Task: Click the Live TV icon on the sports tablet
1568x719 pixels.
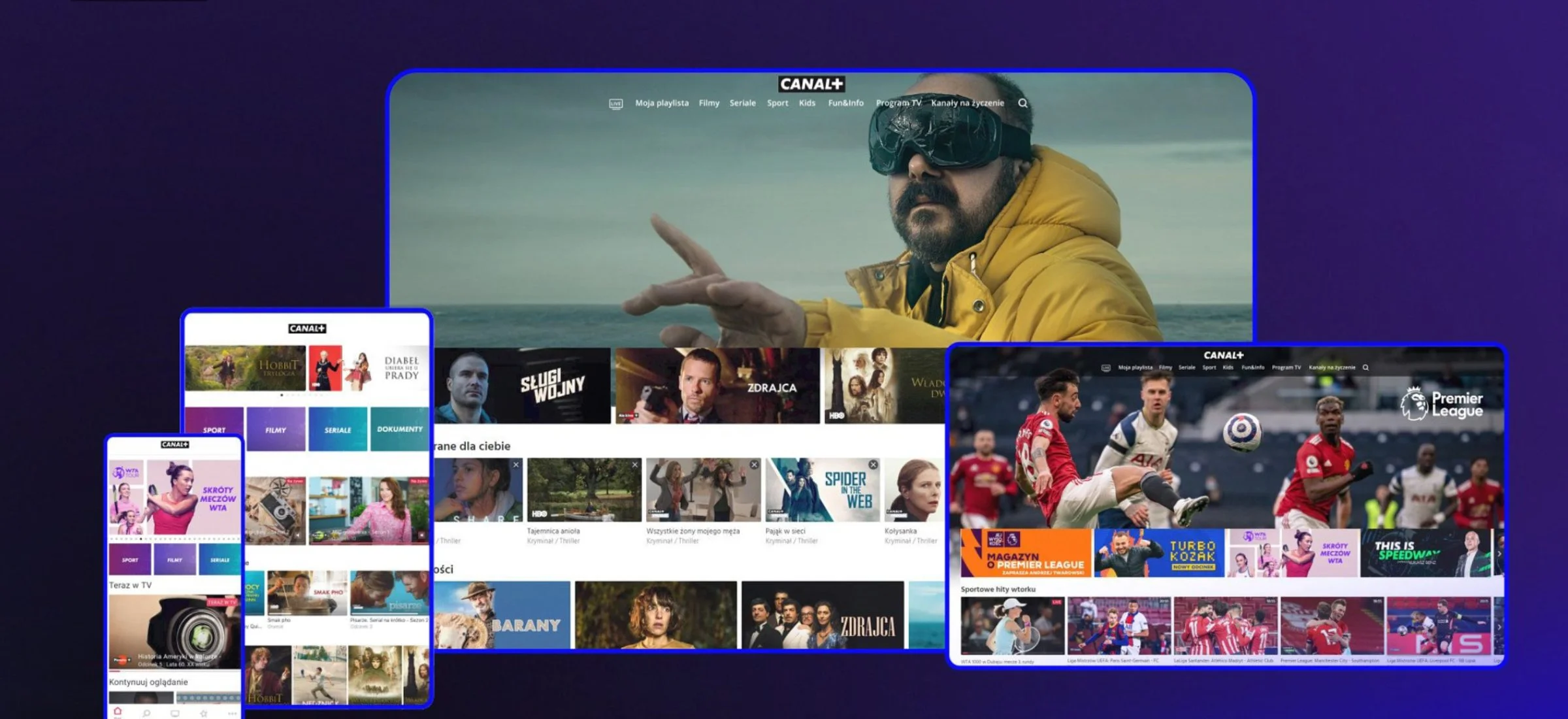Action: click(x=1105, y=367)
